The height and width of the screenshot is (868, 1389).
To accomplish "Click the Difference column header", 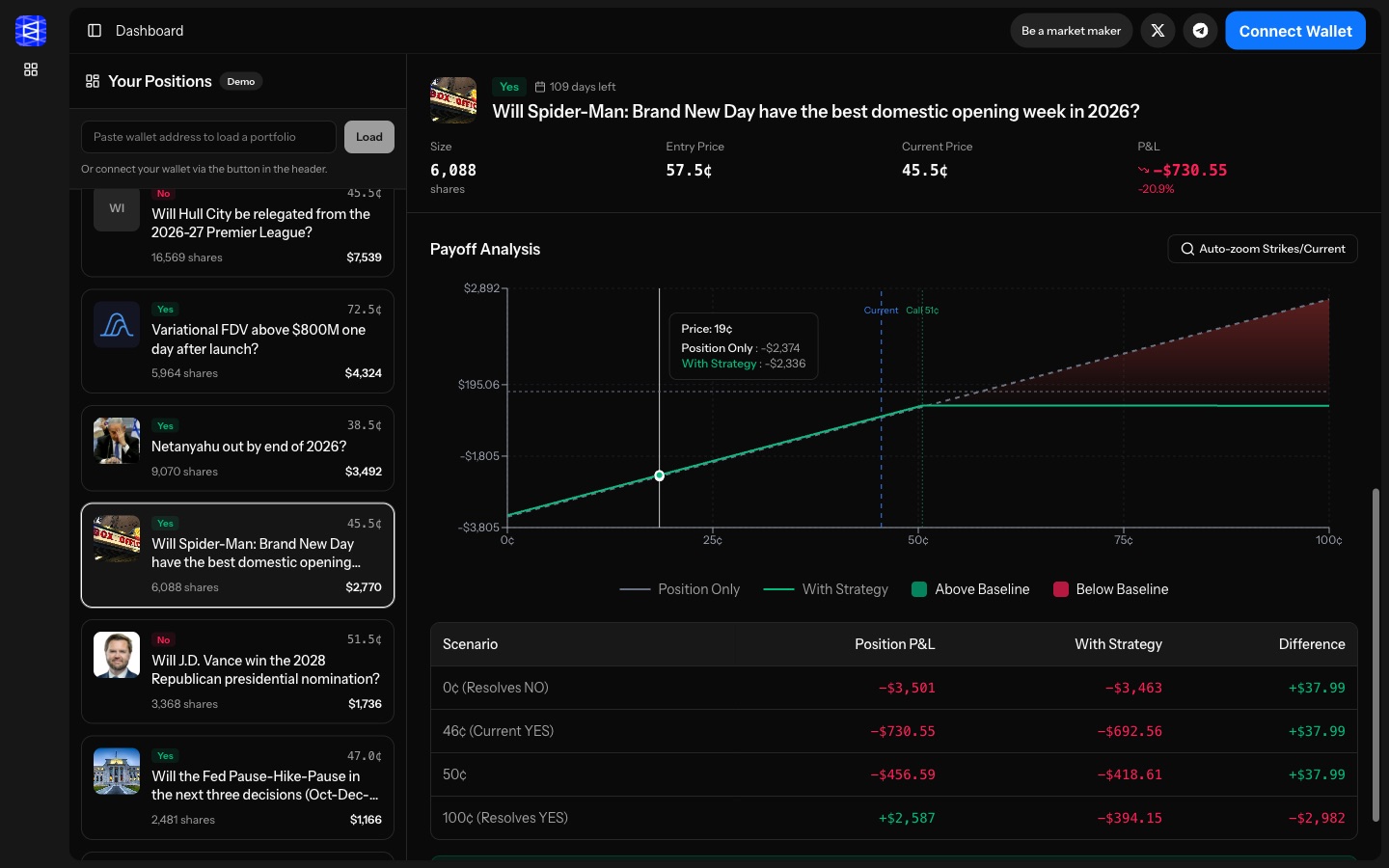I will [1312, 644].
